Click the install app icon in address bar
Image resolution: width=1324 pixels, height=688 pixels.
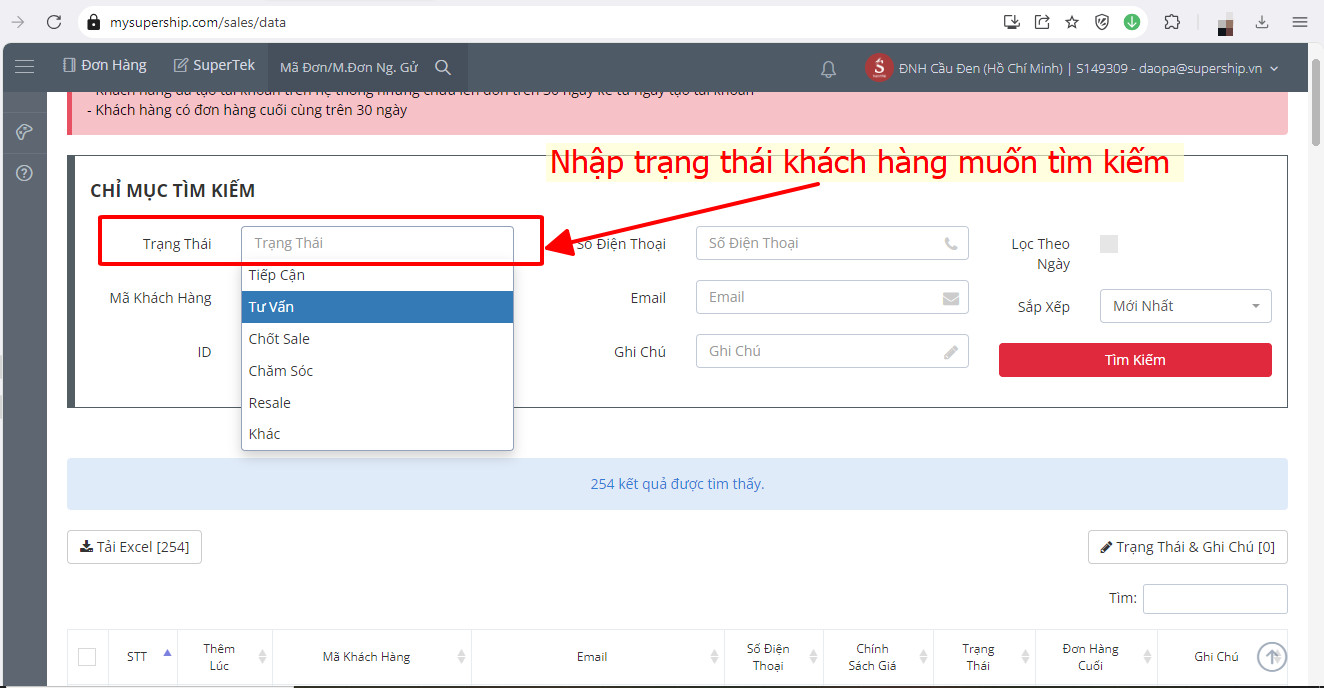1012,21
